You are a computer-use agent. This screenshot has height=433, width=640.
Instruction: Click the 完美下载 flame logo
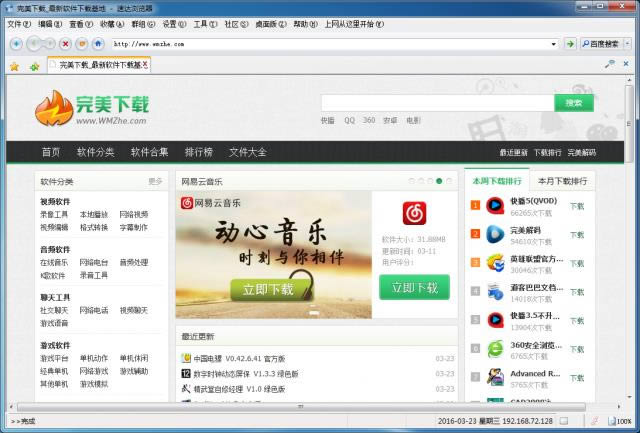54,109
